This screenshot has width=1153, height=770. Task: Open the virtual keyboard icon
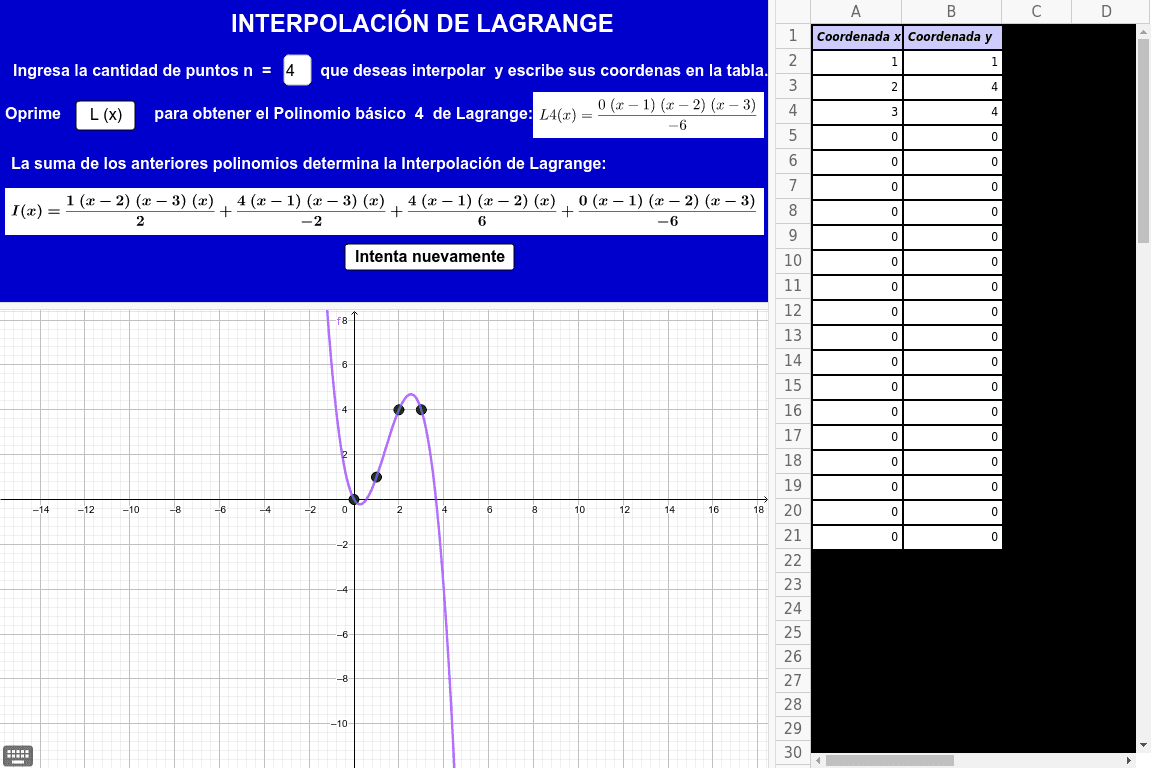tap(18, 756)
